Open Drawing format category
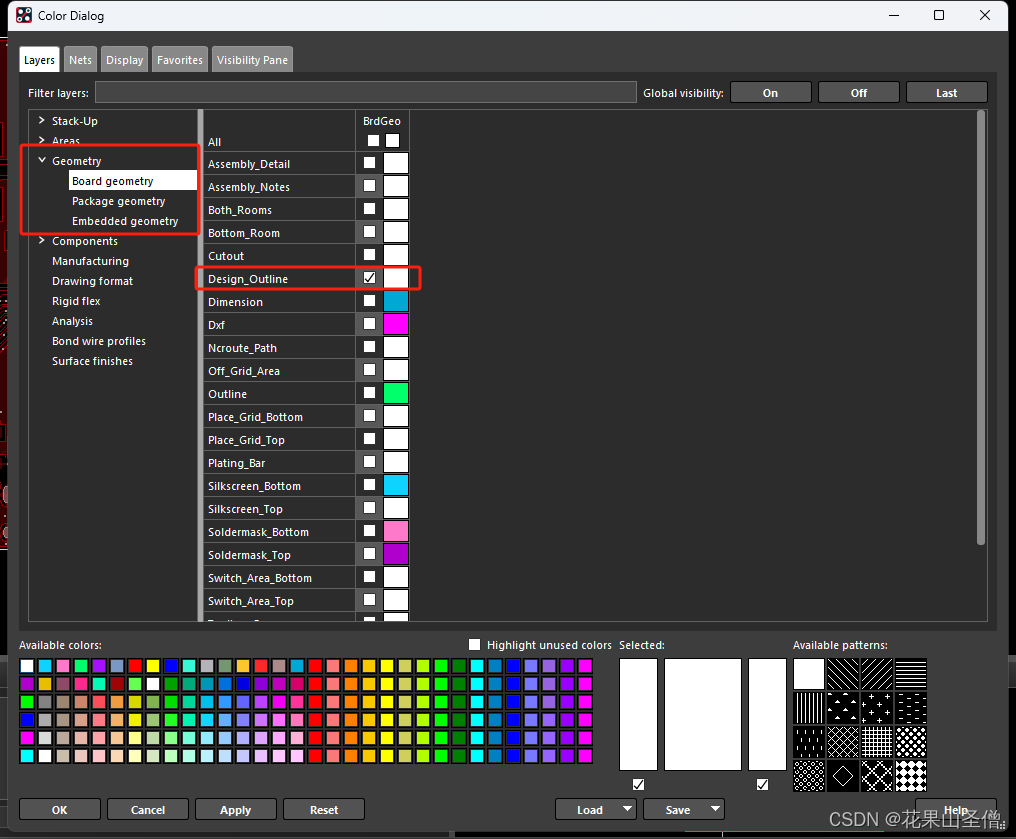This screenshot has width=1016, height=839. click(x=92, y=281)
